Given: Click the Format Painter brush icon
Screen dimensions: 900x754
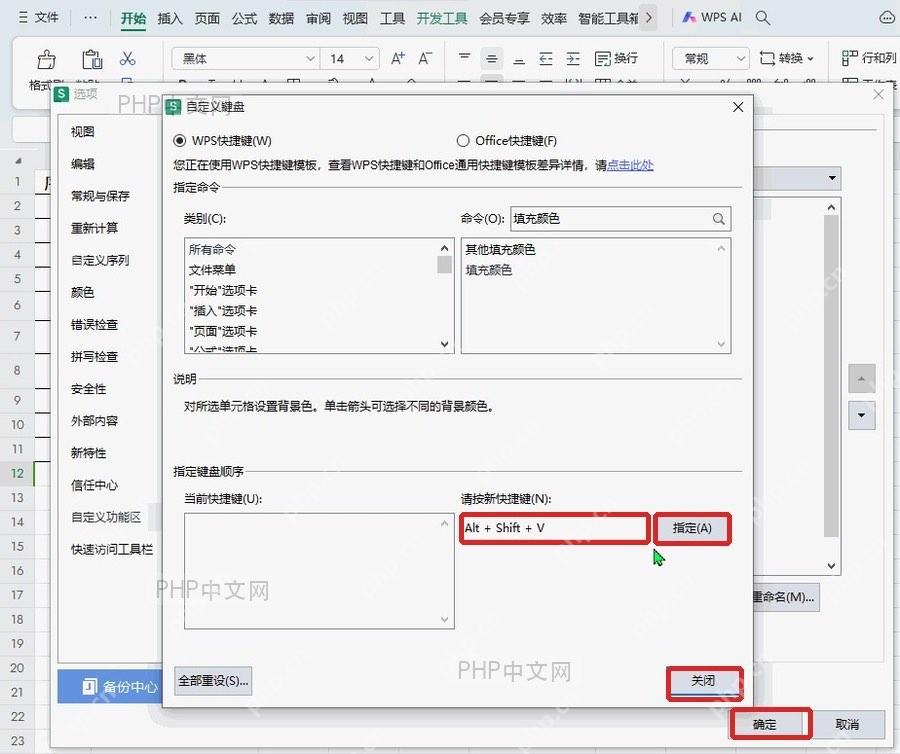Looking at the screenshot, I should pyautogui.click(x=46, y=59).
